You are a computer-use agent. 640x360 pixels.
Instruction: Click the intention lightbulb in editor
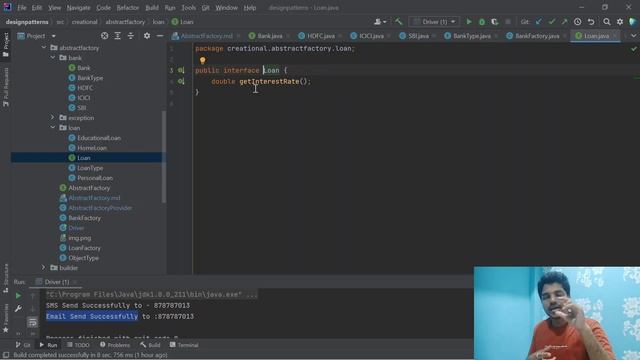pos(202,60)
